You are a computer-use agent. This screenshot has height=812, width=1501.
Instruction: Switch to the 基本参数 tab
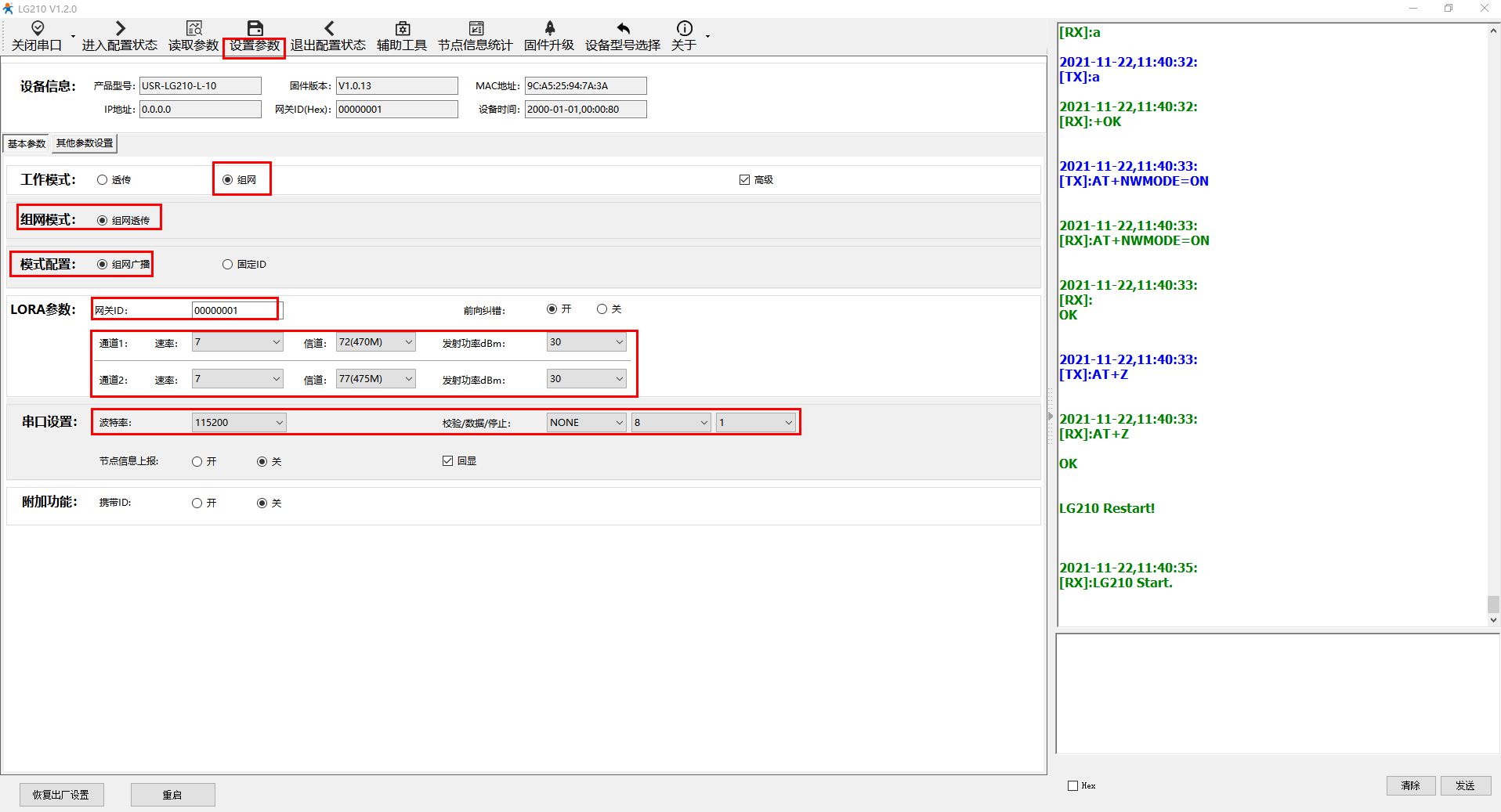pyautogui.click(x=27, y=144)
